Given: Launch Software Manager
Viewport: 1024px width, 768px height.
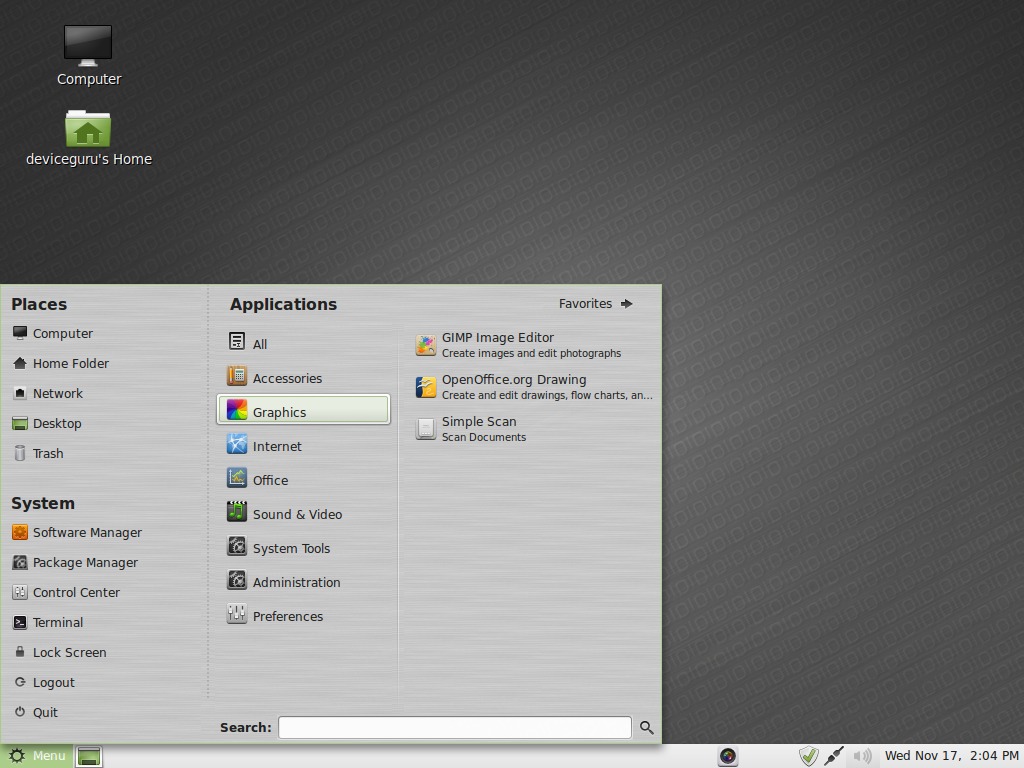Looking at the screenshot, I should 77,533.
